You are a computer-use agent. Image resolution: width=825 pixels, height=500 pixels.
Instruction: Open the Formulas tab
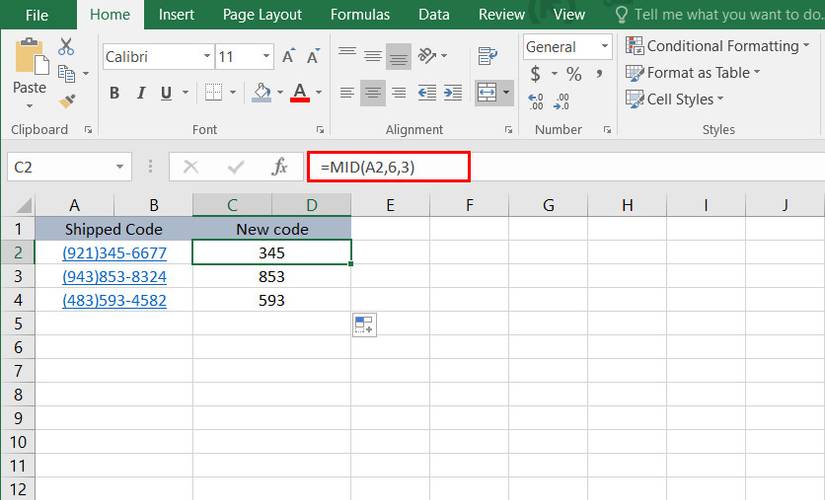(360, 15)
